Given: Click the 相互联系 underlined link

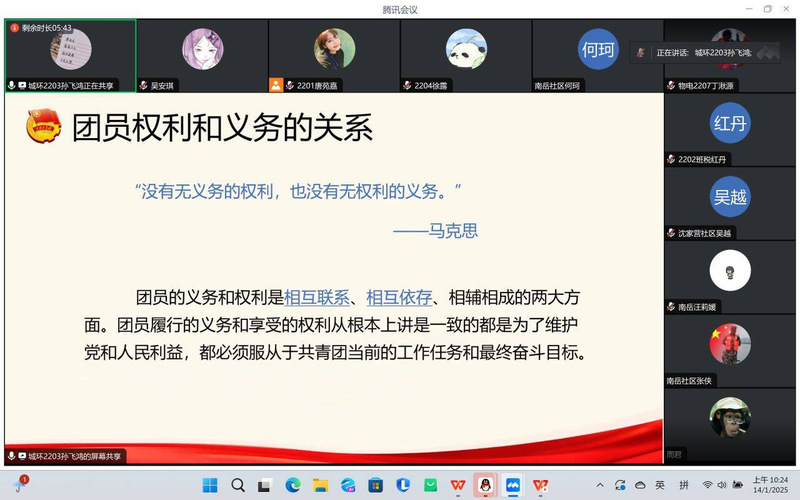Looking at the screenshot, I should tap(317, 297).
